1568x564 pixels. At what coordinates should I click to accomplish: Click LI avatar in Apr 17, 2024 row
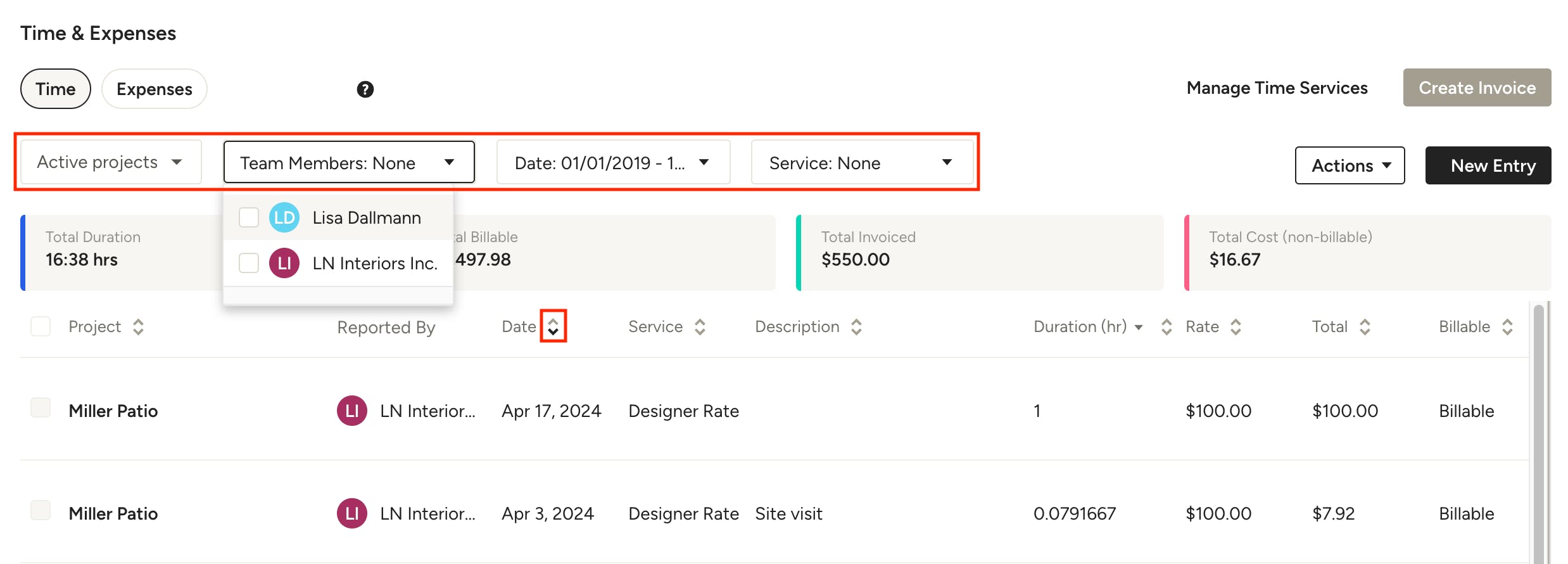coord(352,411)
